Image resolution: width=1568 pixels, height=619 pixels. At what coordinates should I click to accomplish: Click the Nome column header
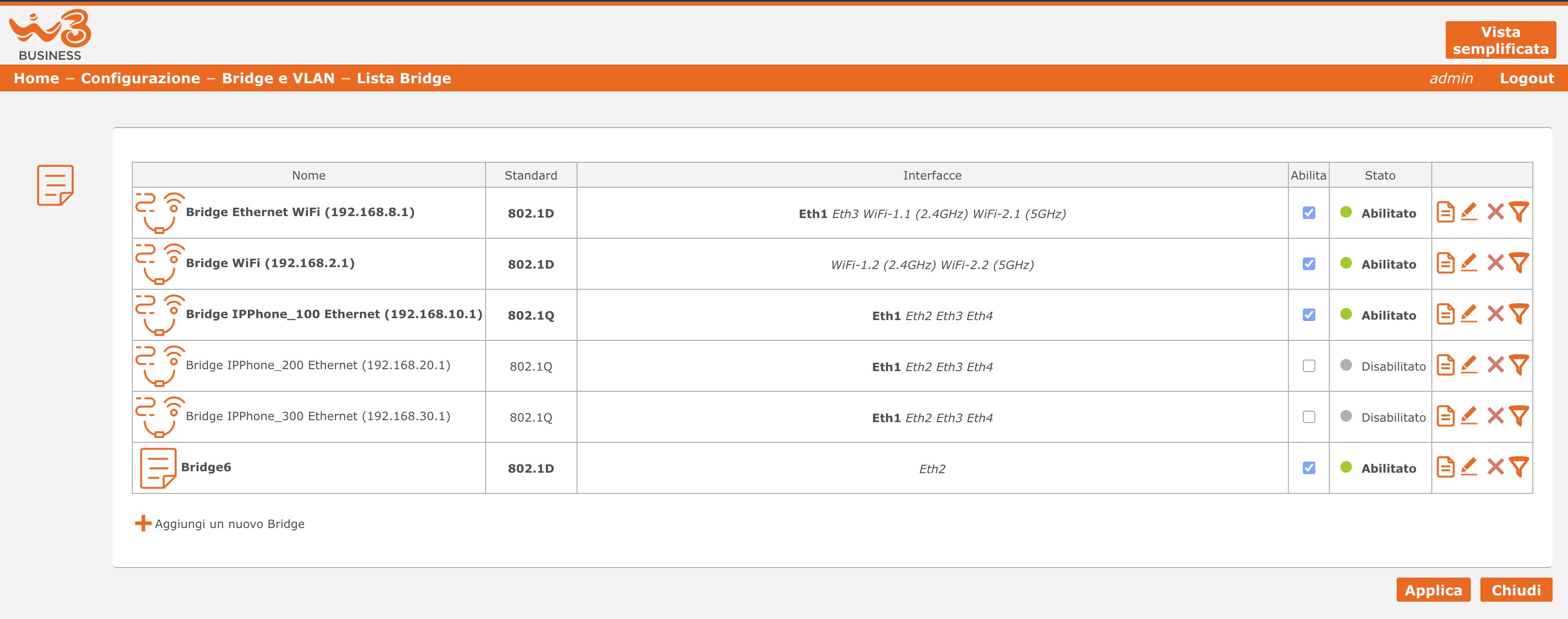click(x=308, y=175)
